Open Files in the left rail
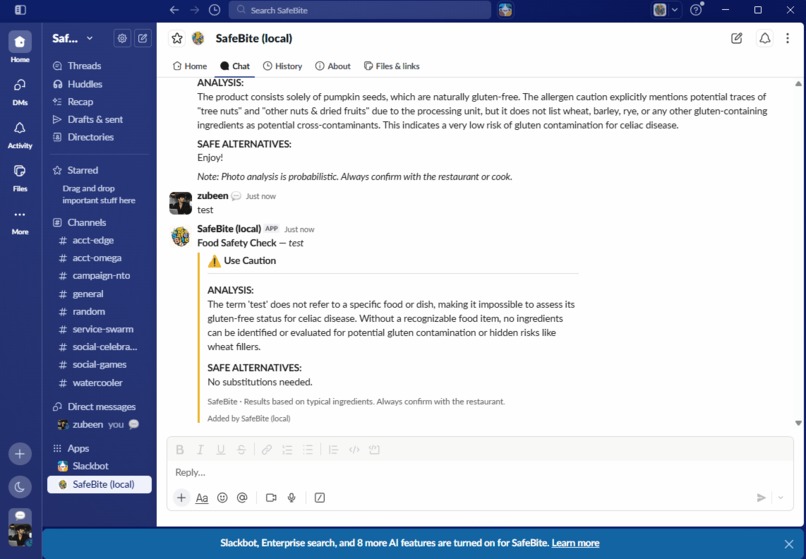The width and height of the screenshot is (806, 559). [20, 177]
